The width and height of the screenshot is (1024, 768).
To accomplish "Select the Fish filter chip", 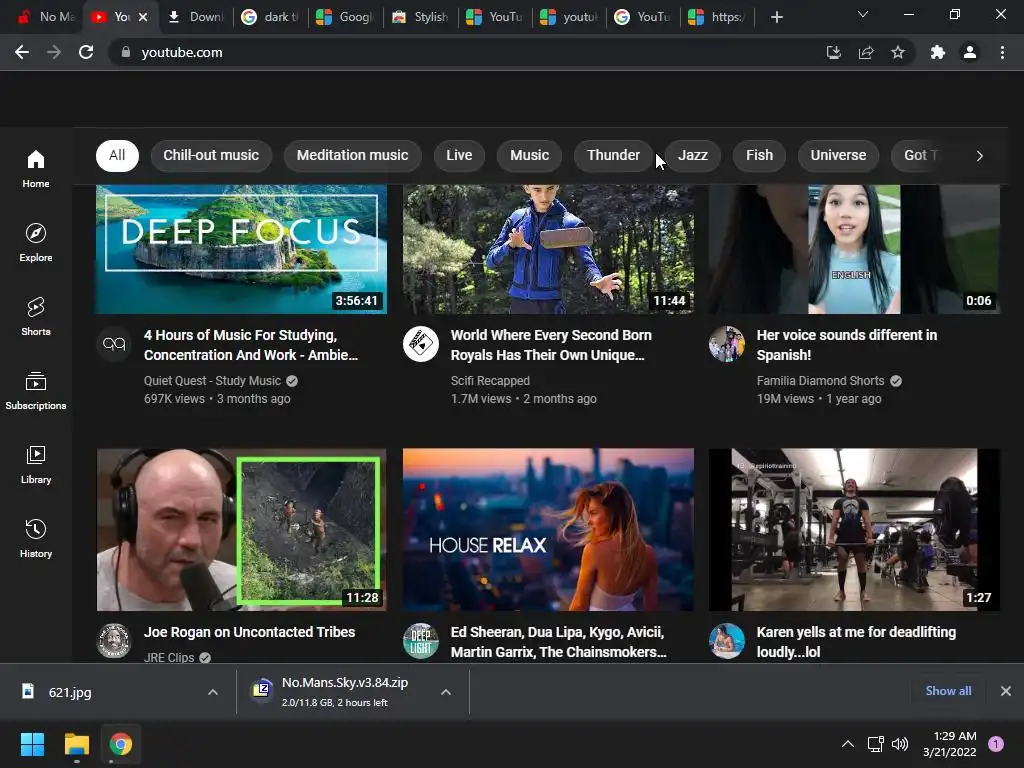I will click(x=760, y=155).
